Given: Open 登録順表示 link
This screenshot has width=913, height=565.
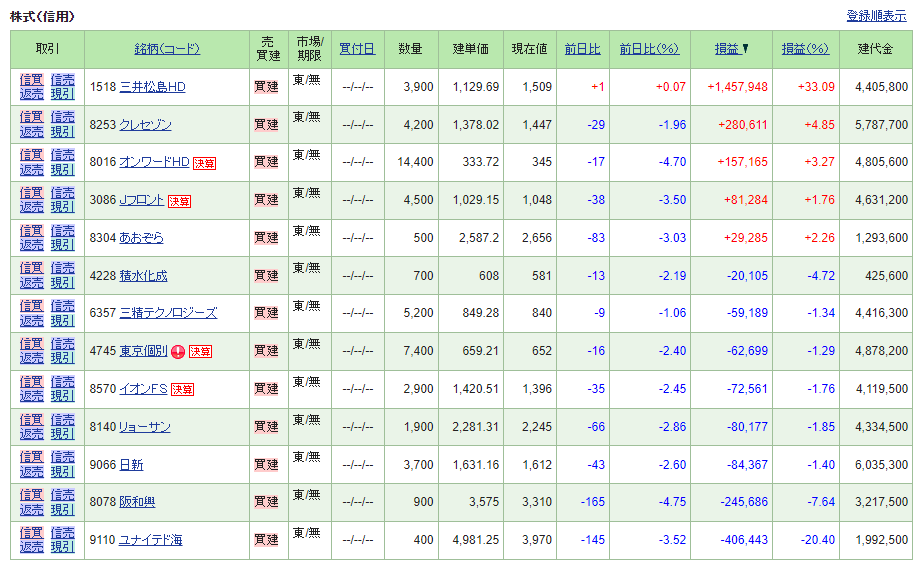Looking at the screenshot, I should (876, 16).
